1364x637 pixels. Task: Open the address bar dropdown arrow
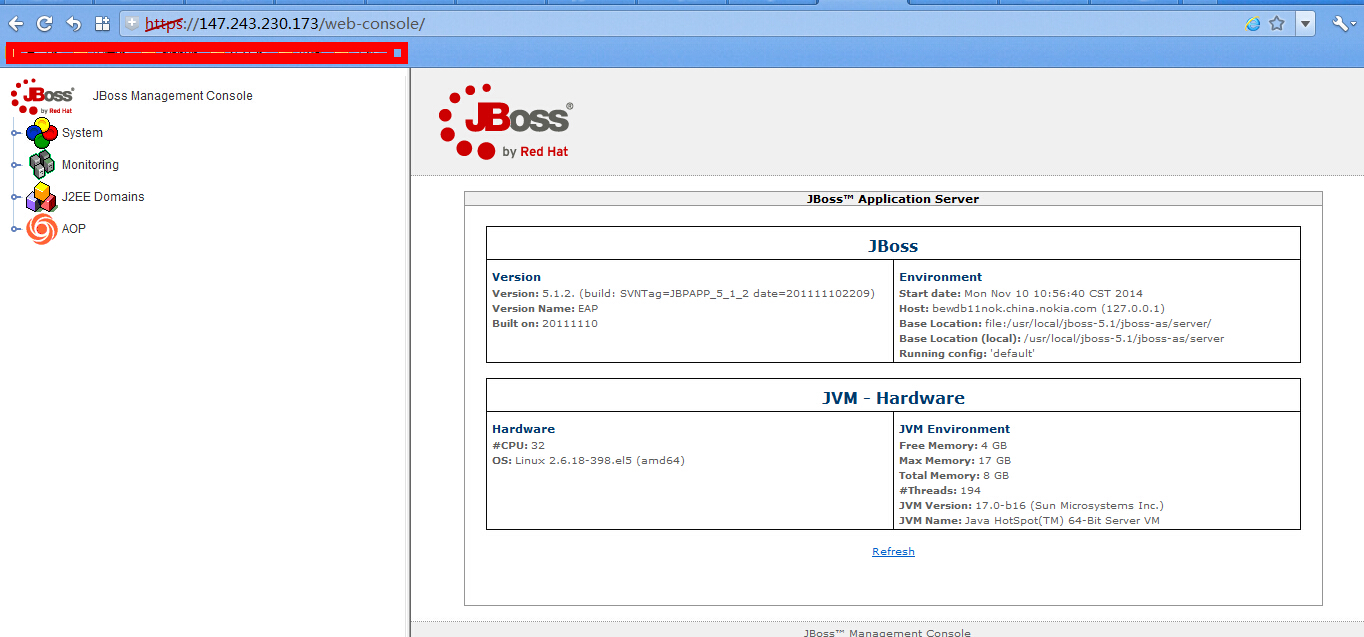[1306, 23]
